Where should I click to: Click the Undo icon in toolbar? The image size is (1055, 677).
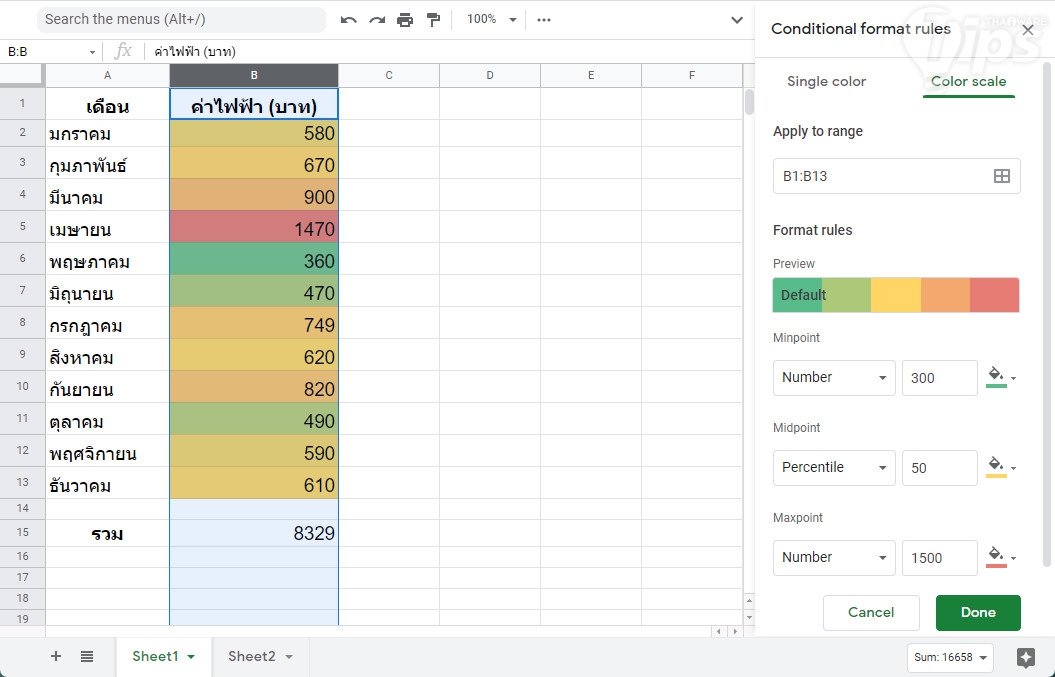(349, 20)
